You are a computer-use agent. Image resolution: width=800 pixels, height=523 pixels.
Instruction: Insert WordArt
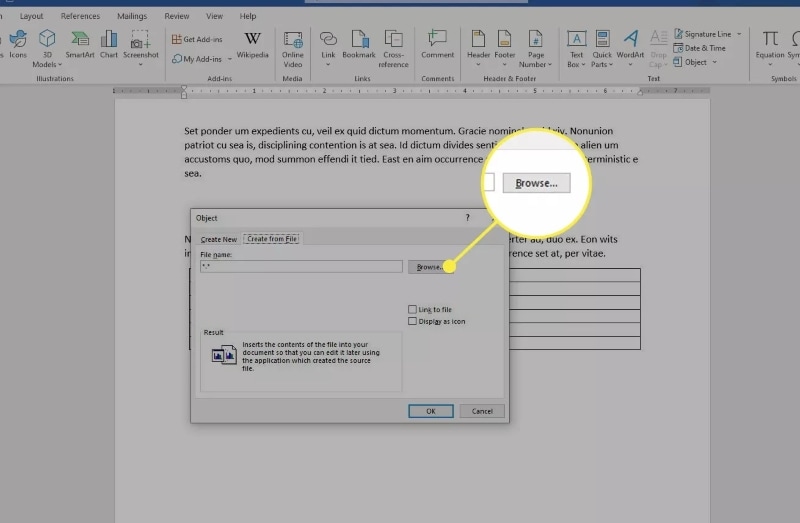point(630,48)
